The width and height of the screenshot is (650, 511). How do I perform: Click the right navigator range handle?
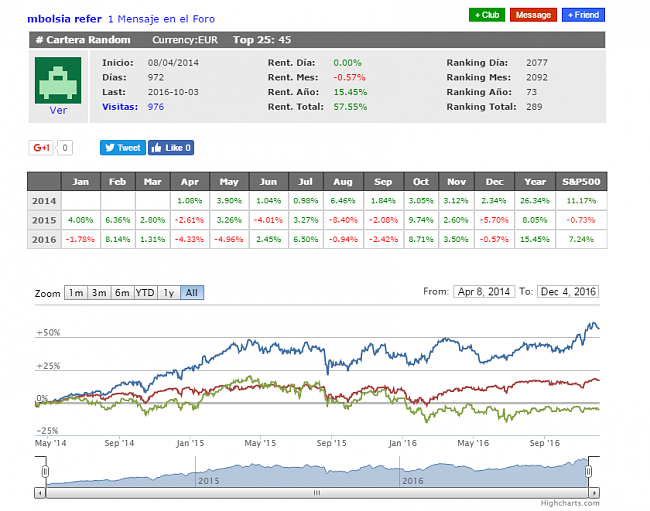coord(590,471)
